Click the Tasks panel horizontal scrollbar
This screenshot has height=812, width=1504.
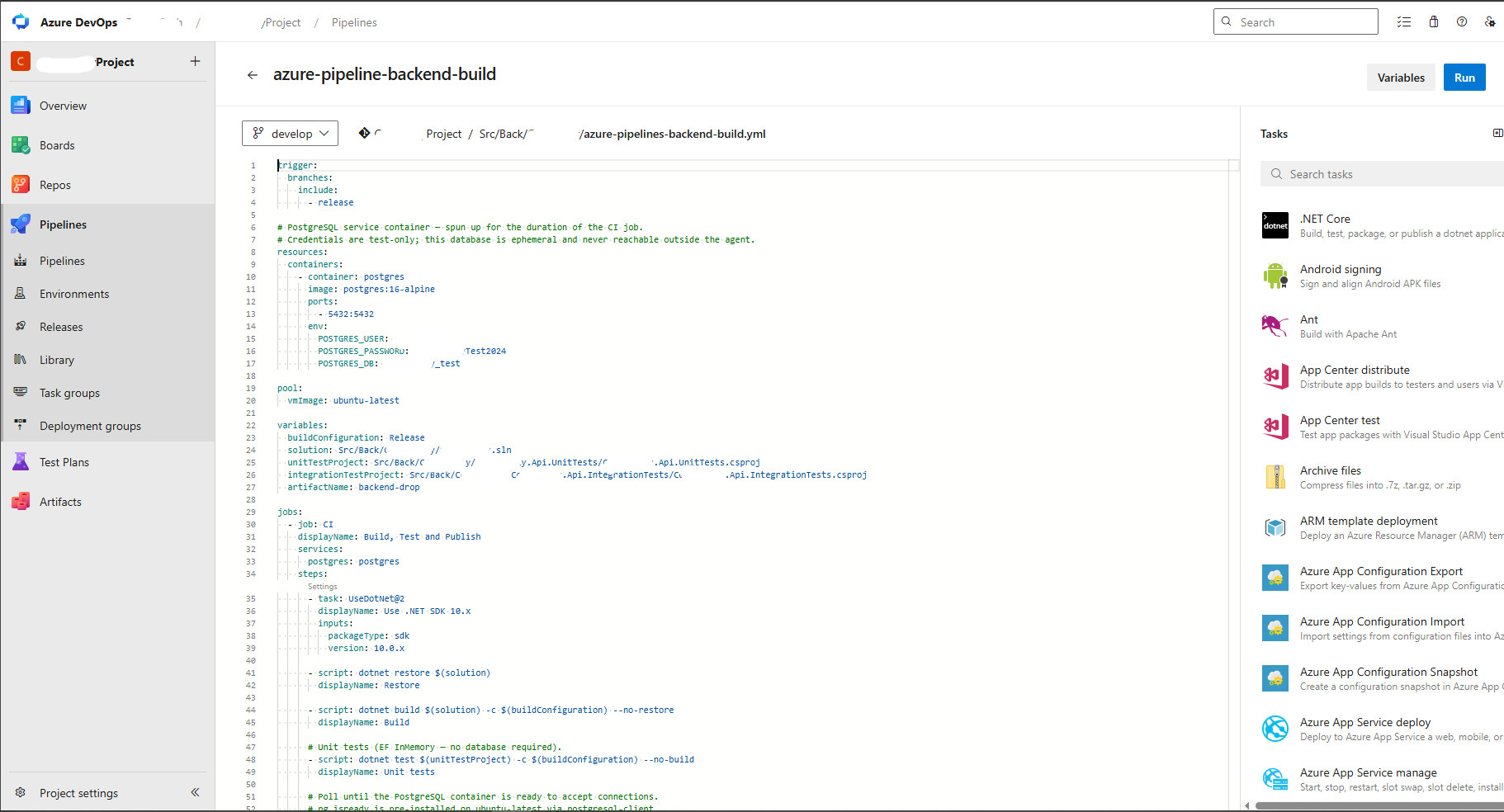pos(1379,806)
